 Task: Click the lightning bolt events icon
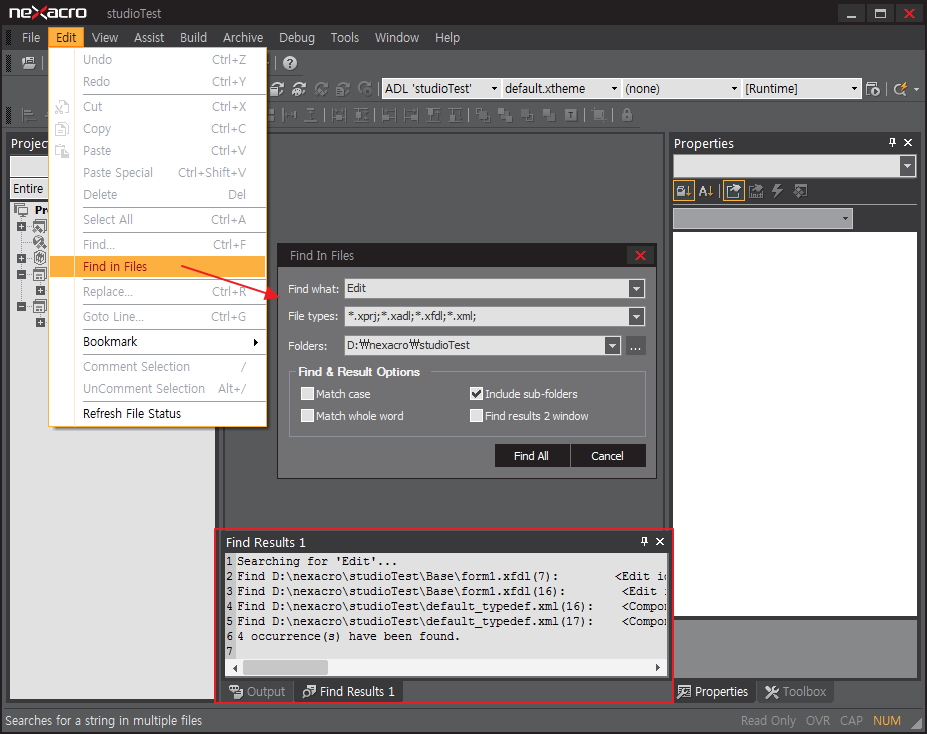(777, 190)
